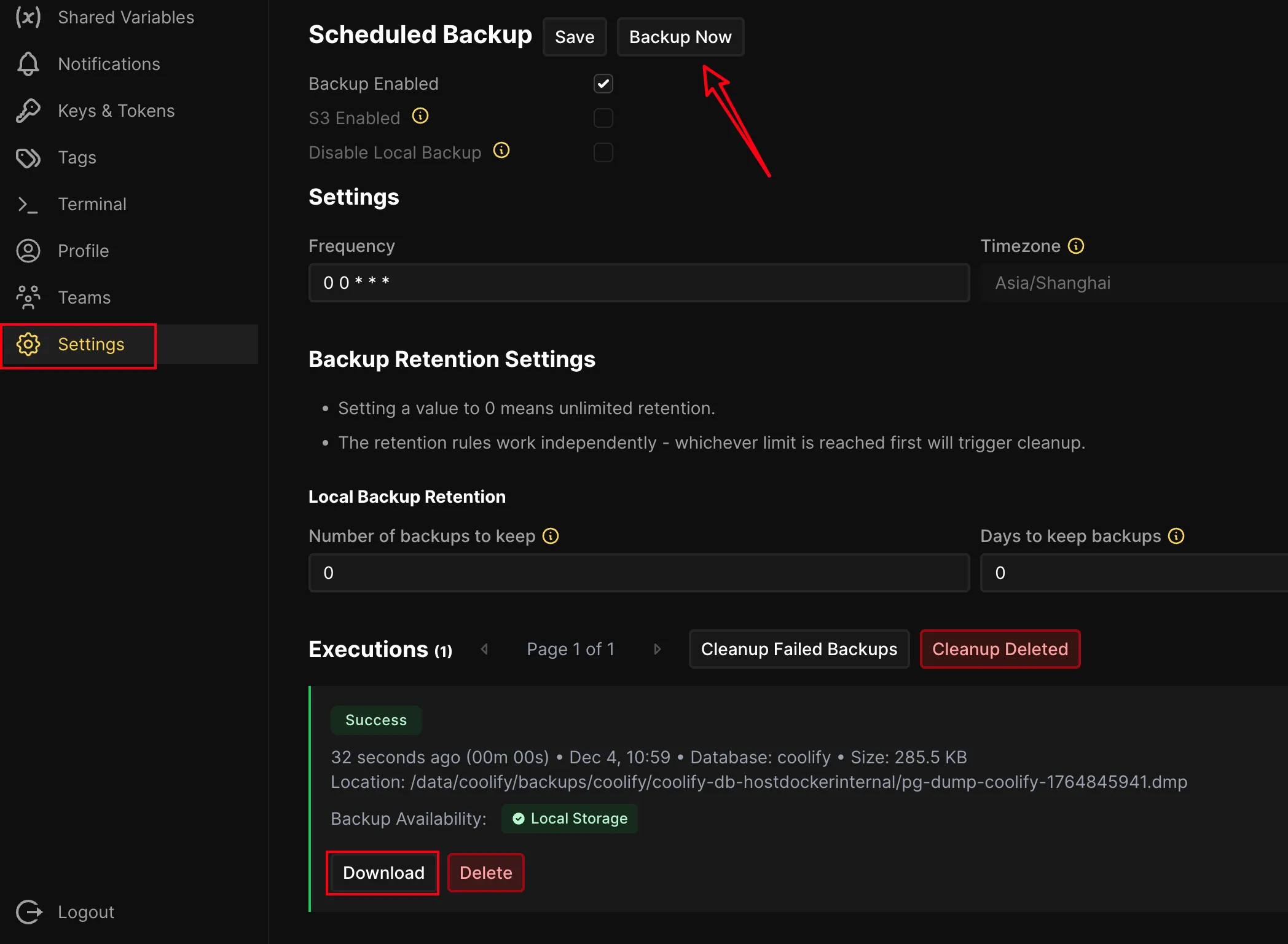Go to next executions page
Image resolution: width=1288 pixels, height=944 pixels.
(658, 649)
